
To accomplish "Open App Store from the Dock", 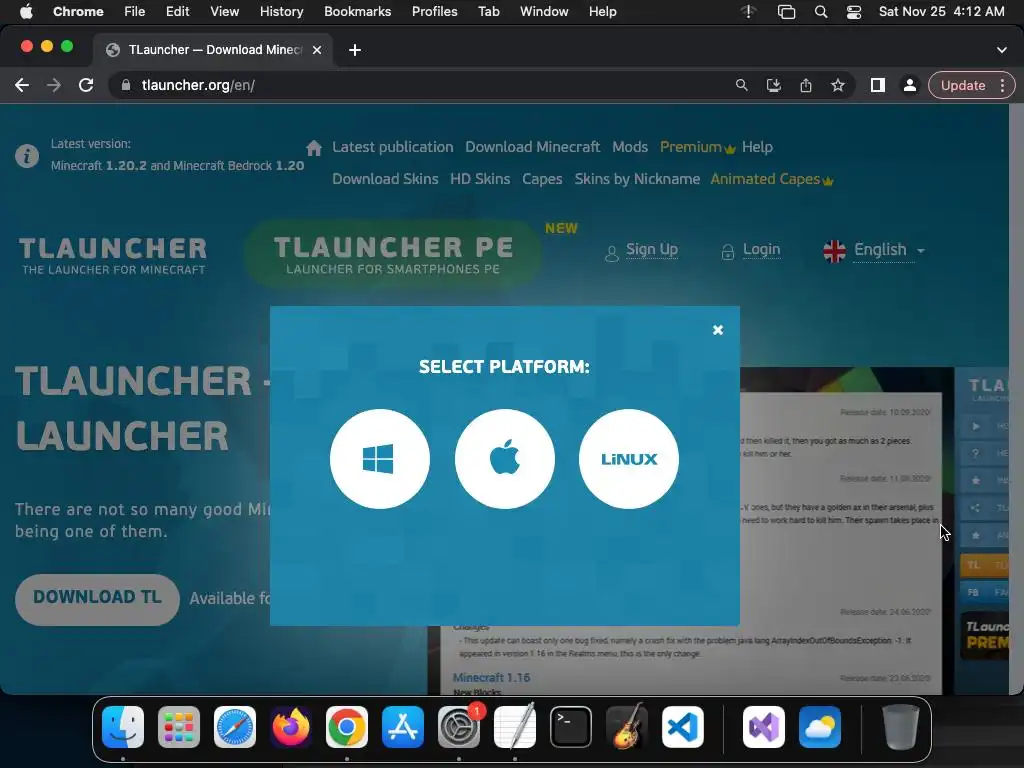I will pyautogui.click(x=403, y=728).
